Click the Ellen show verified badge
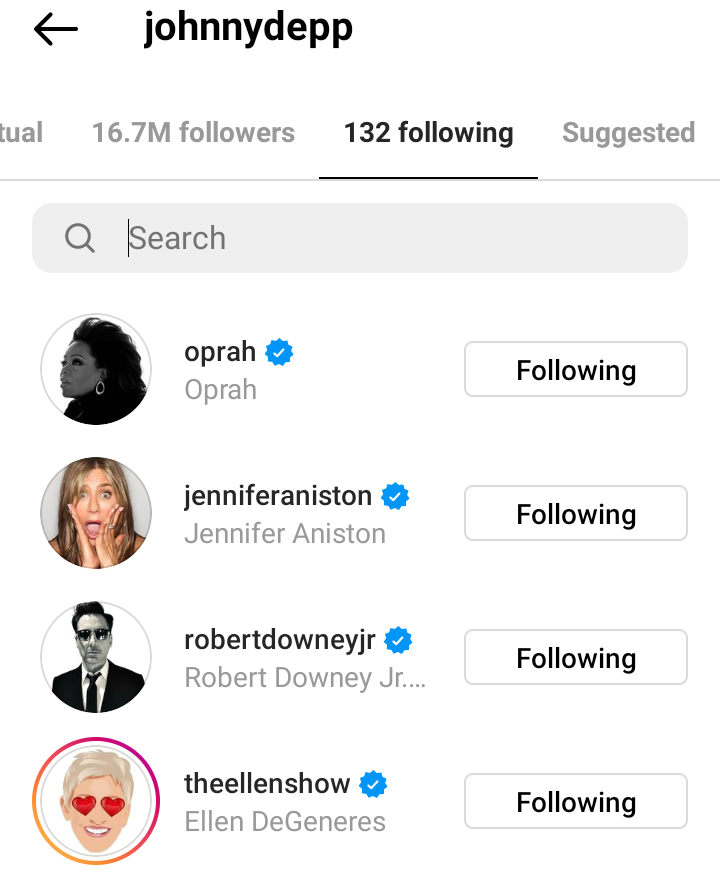 pyautogui.click(x=374, y=784)
